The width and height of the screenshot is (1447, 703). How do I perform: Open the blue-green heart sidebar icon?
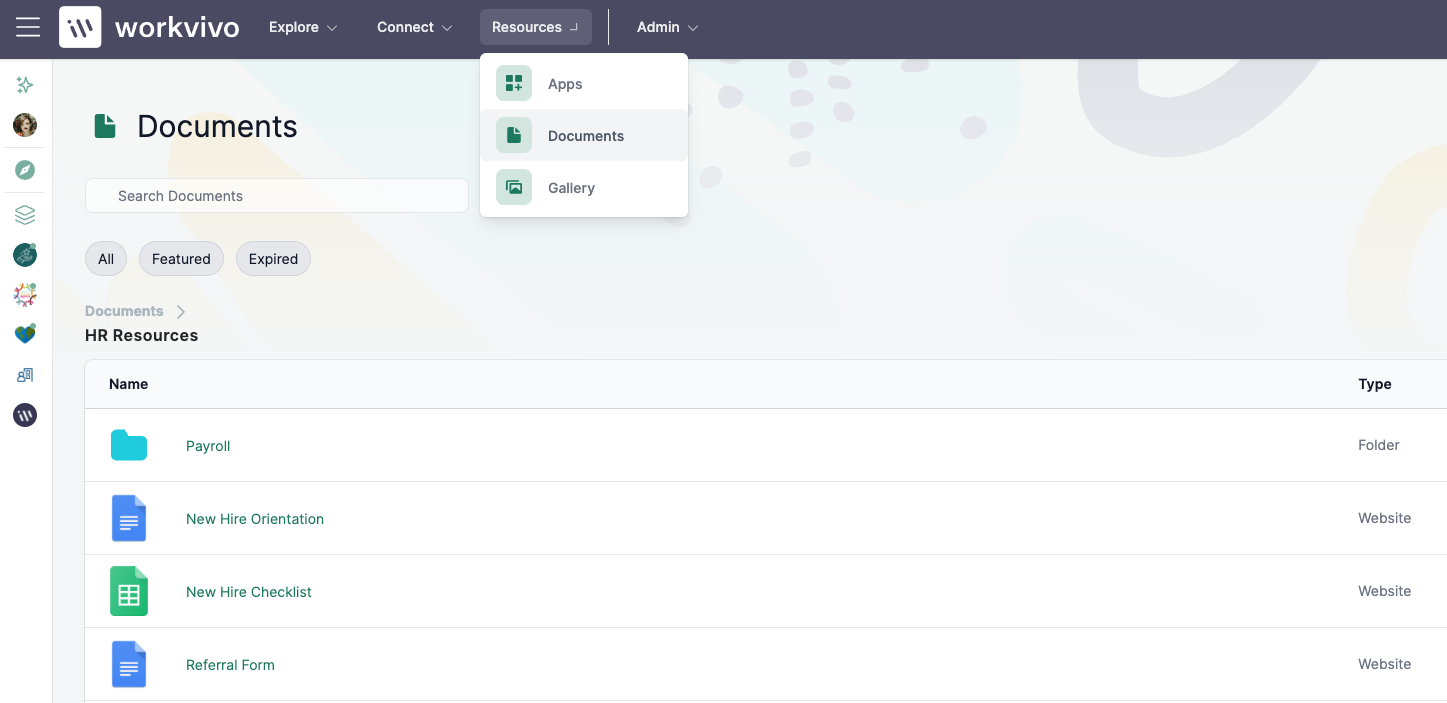[x=25, y=333]
